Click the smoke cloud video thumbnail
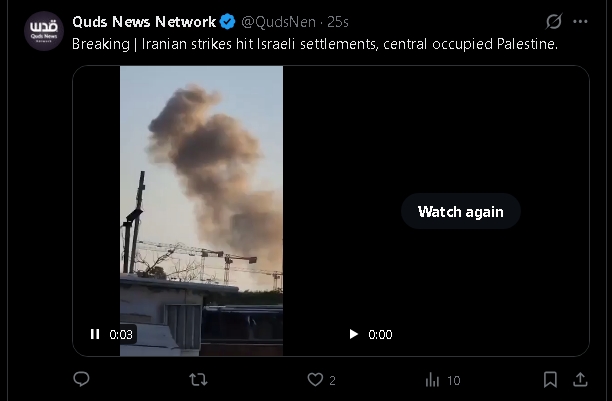612x401 pixels. pyautogui.click(x=201, y=211)
